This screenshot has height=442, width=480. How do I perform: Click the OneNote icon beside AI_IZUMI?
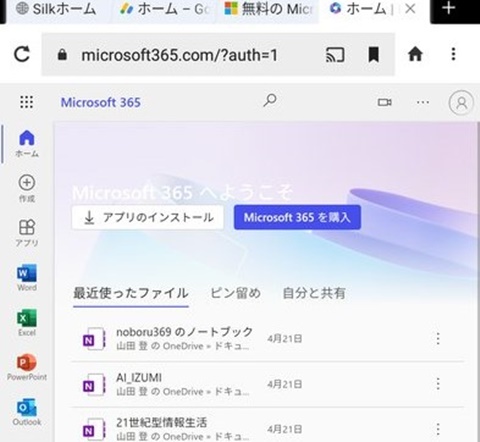(94, 384)
